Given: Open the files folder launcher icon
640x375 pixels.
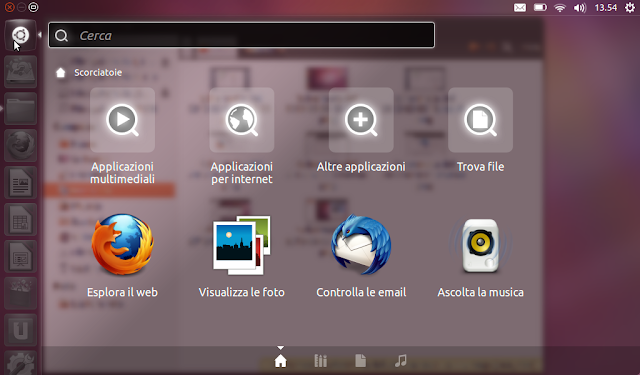Looking at the screenshot, I should pos(20,109).
